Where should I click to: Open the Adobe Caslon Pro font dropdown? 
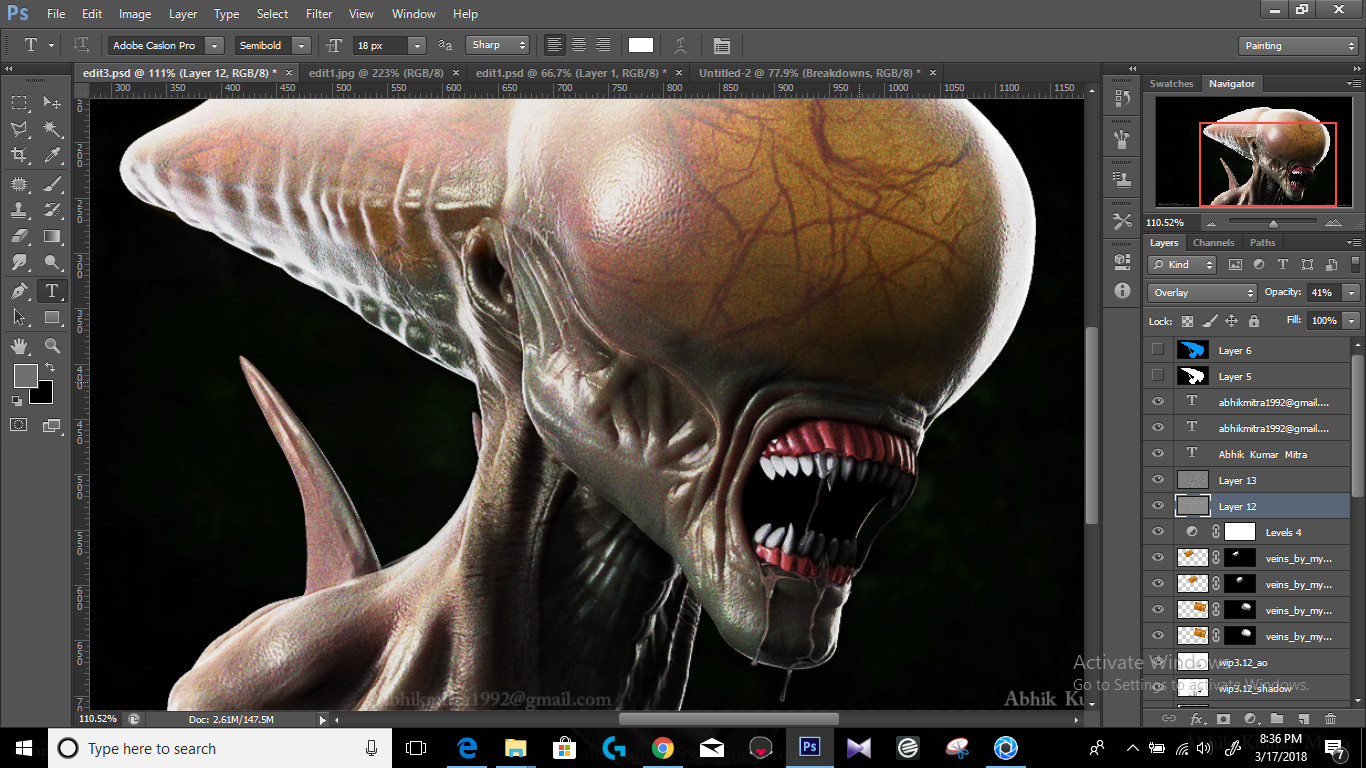click(x=215, y=45)
